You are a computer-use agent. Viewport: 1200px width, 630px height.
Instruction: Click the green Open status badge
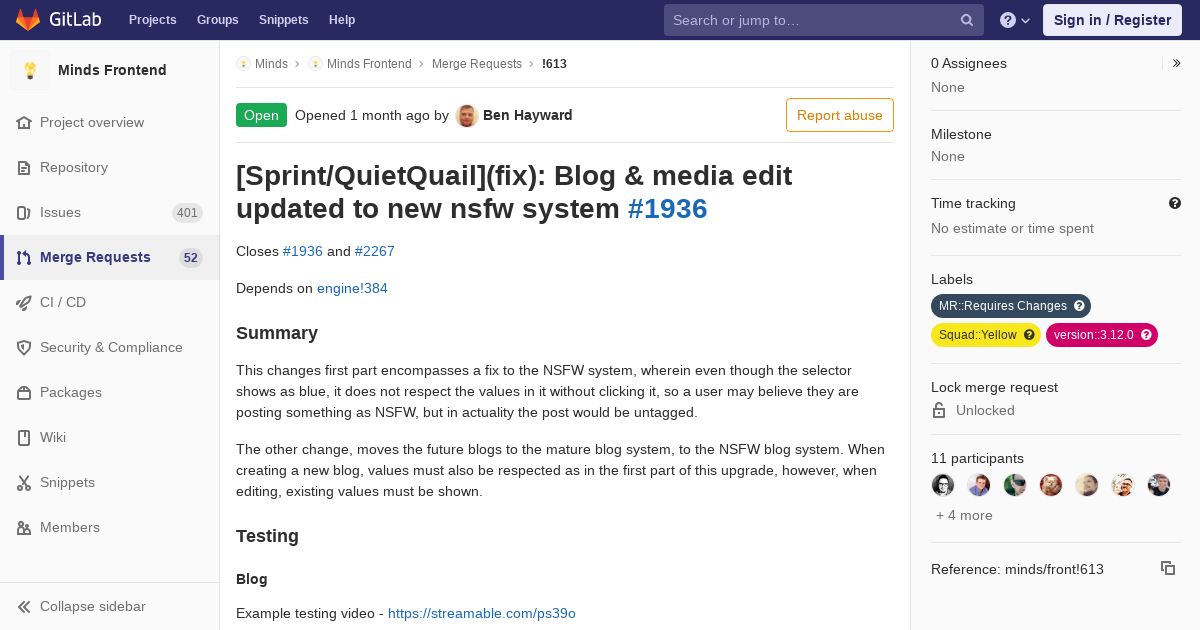point(261,115)
